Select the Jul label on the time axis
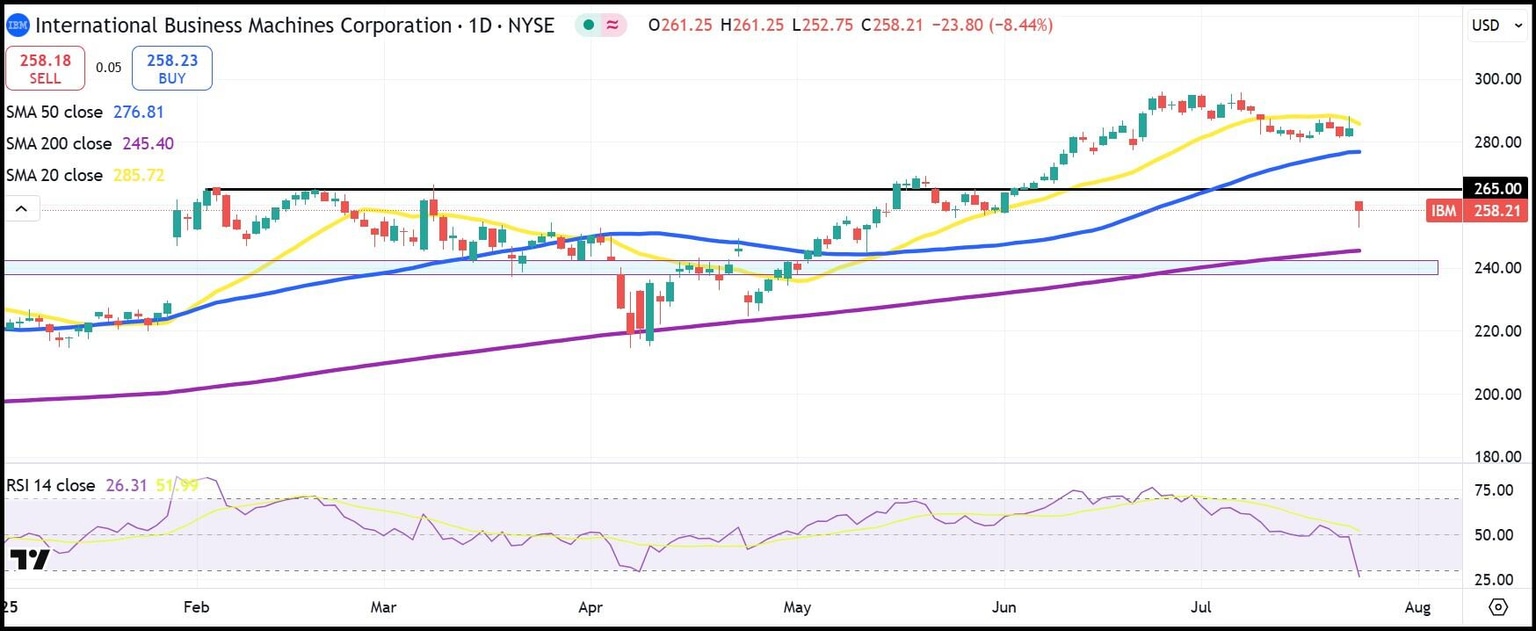 click(x=1199, y=607)
